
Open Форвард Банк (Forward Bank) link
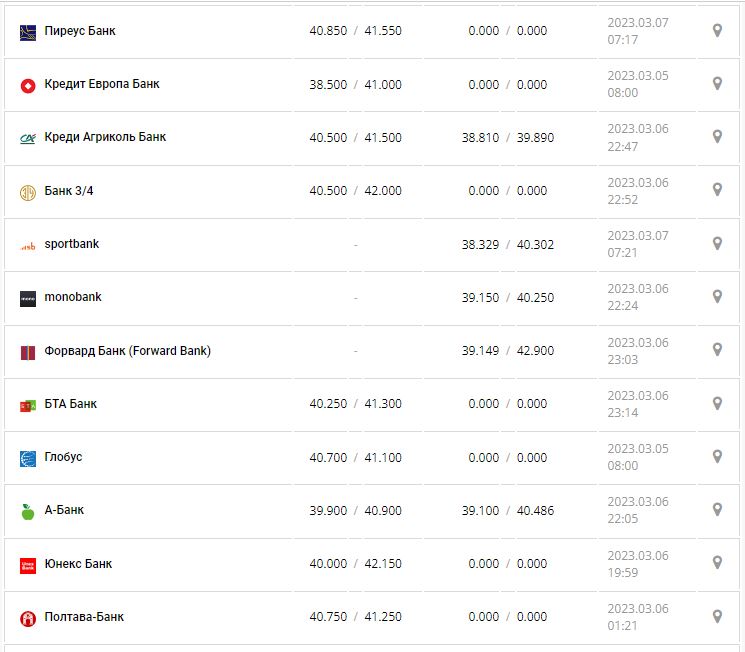127,351
